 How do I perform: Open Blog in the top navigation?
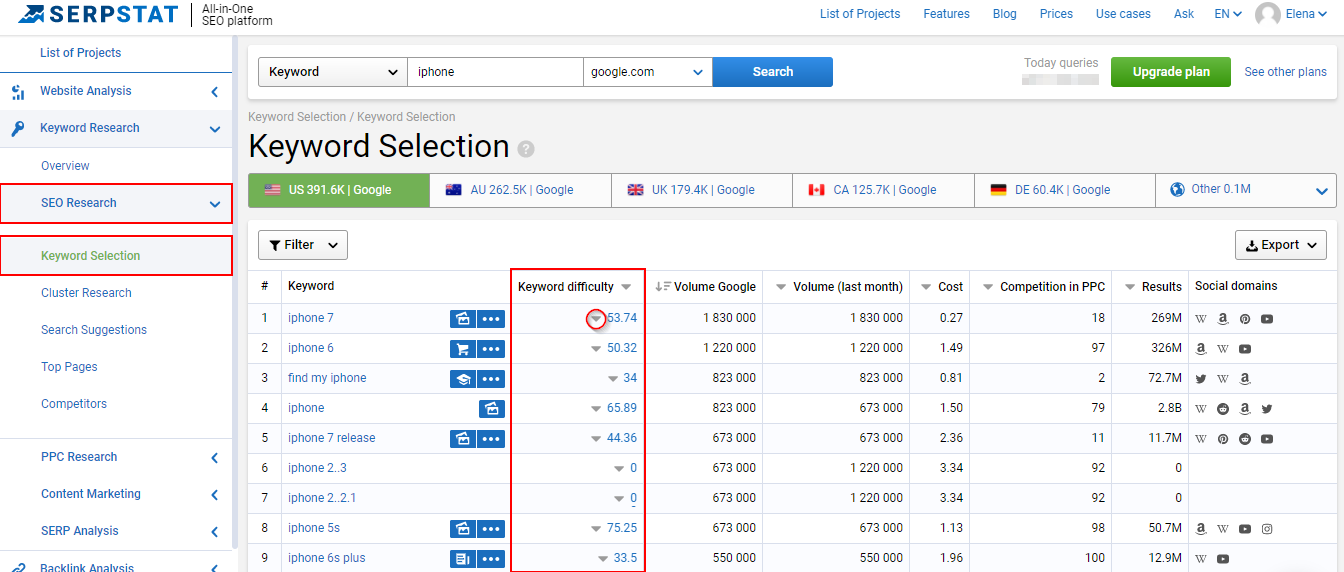[x=1005, y=14]
